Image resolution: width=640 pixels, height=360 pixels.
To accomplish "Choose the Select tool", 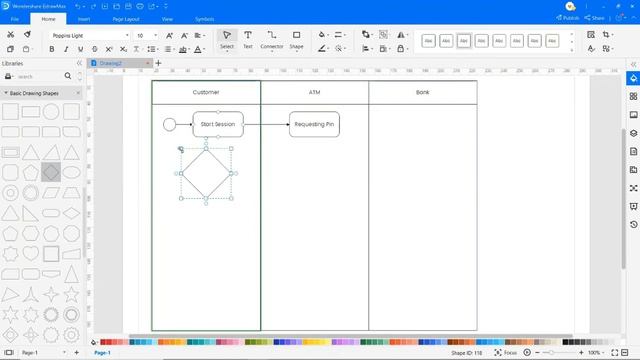I will click(x=227, y=40).
